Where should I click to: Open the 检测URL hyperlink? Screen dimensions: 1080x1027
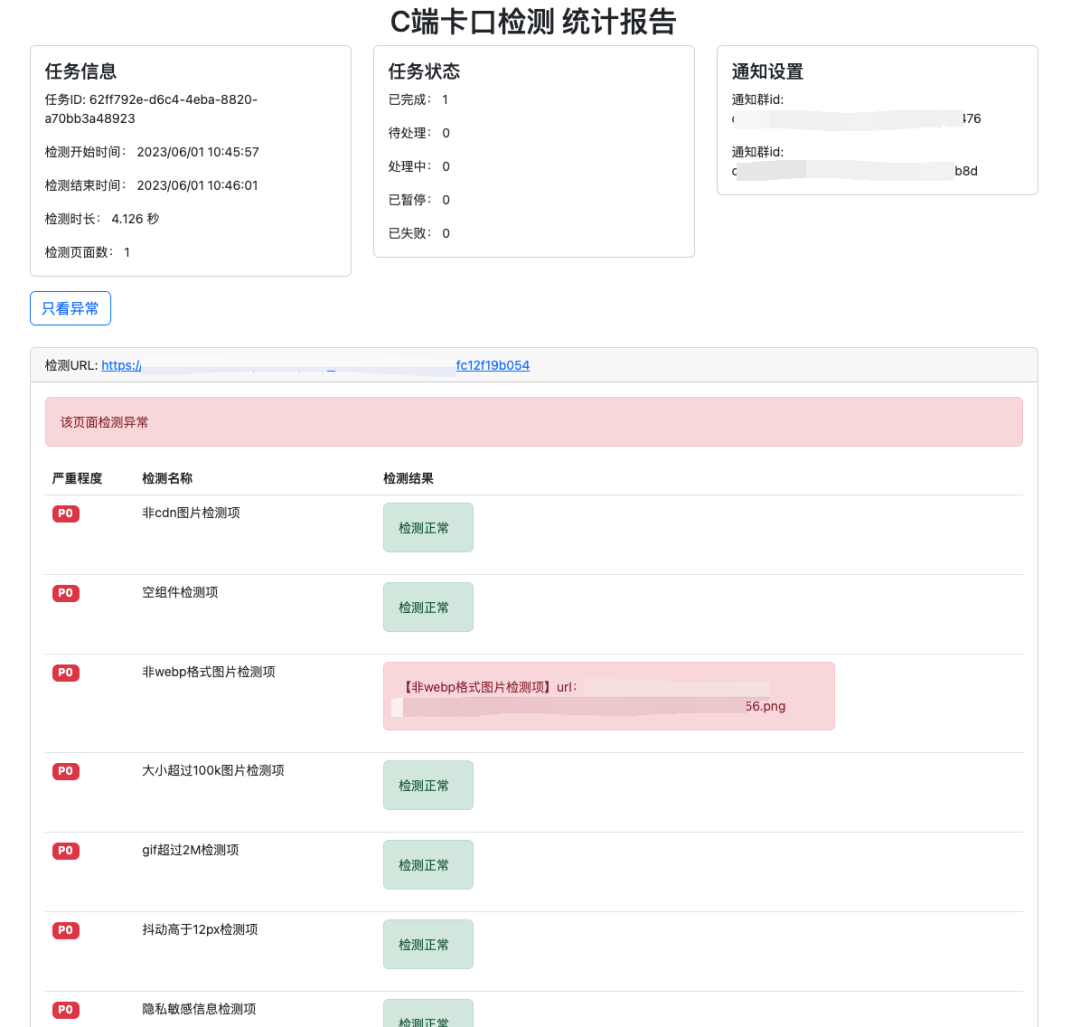point(315,366)
